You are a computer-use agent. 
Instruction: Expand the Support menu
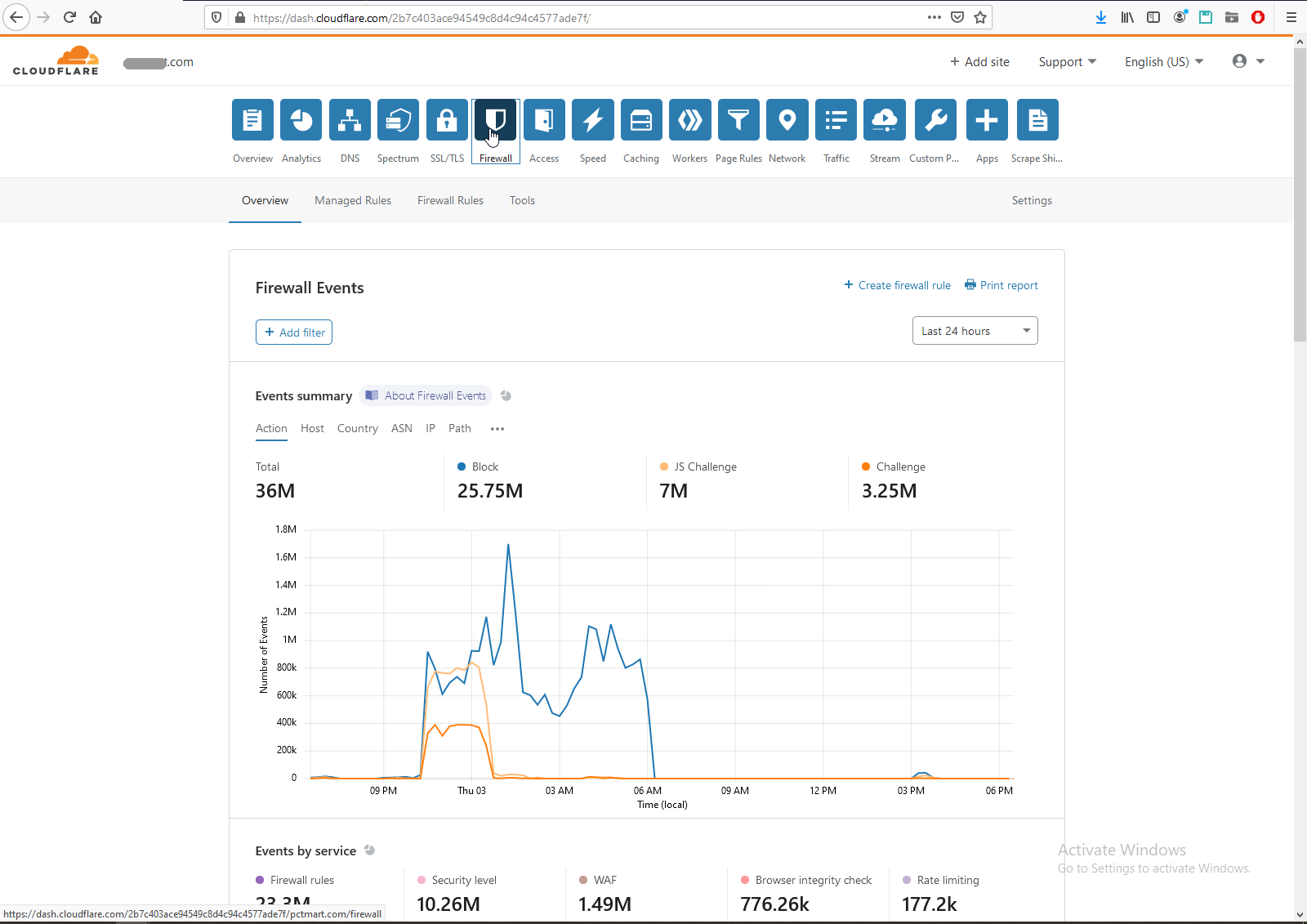[1068, 62]
